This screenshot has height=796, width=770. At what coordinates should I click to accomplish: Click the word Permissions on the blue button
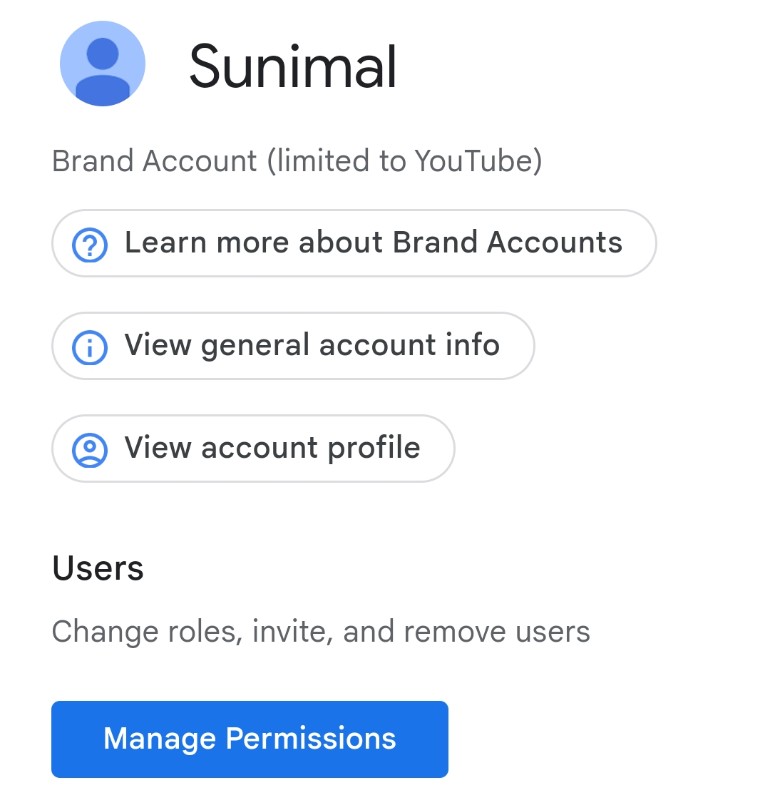311,738
